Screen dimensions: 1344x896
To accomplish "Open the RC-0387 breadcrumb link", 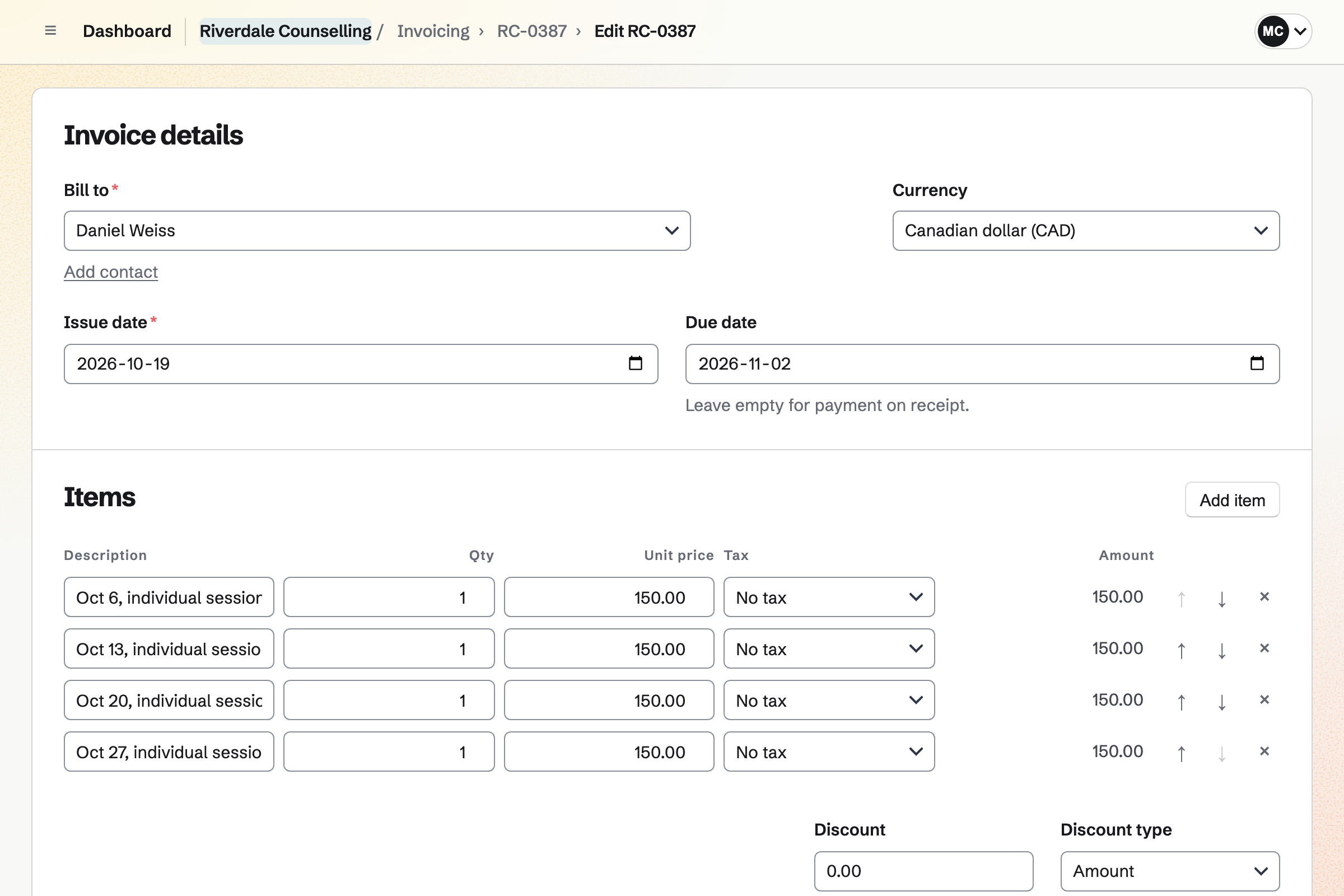I will pos(531,31).
